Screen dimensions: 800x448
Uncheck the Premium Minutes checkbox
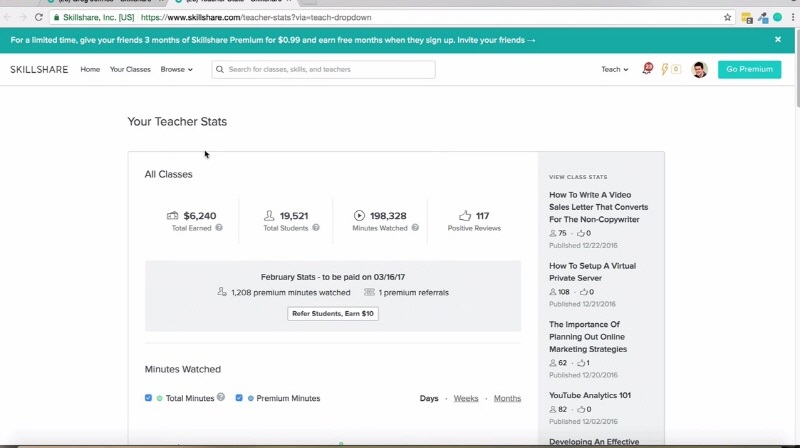coord(239,397)
